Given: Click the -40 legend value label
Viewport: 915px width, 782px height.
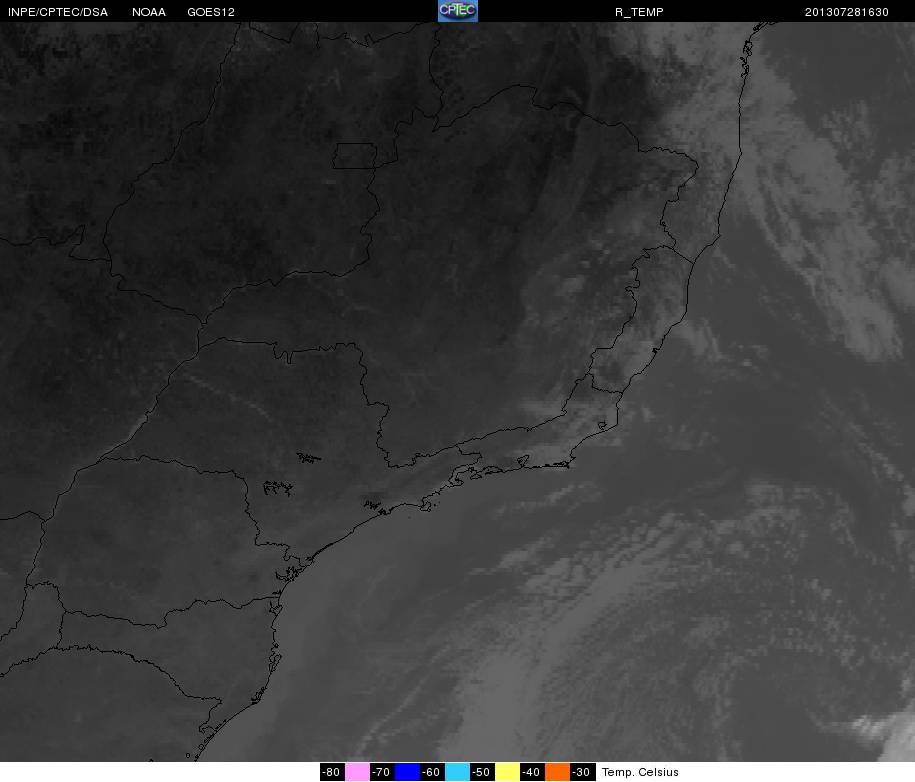Looking at the screenshot, I should coord(532,772).
